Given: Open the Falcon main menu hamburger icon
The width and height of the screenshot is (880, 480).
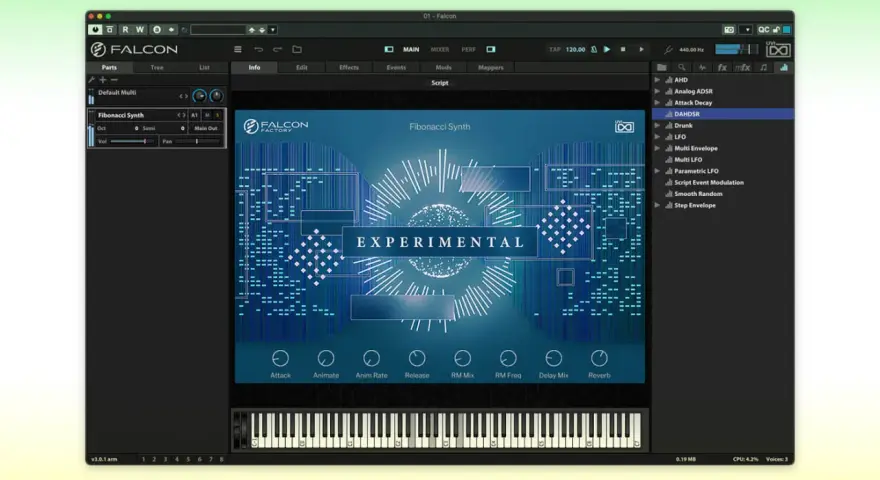Looking at the screenshot, I should click(238, 49).
